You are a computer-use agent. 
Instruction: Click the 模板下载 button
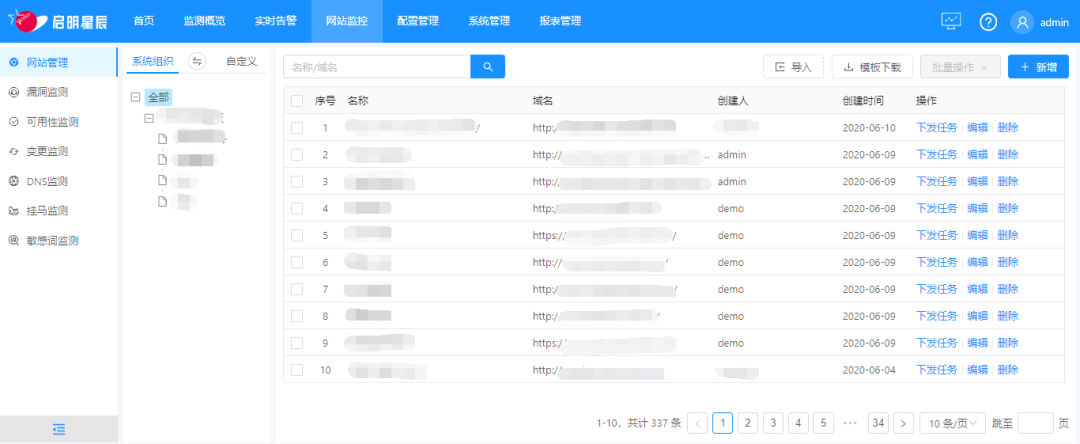click(872, 67)
